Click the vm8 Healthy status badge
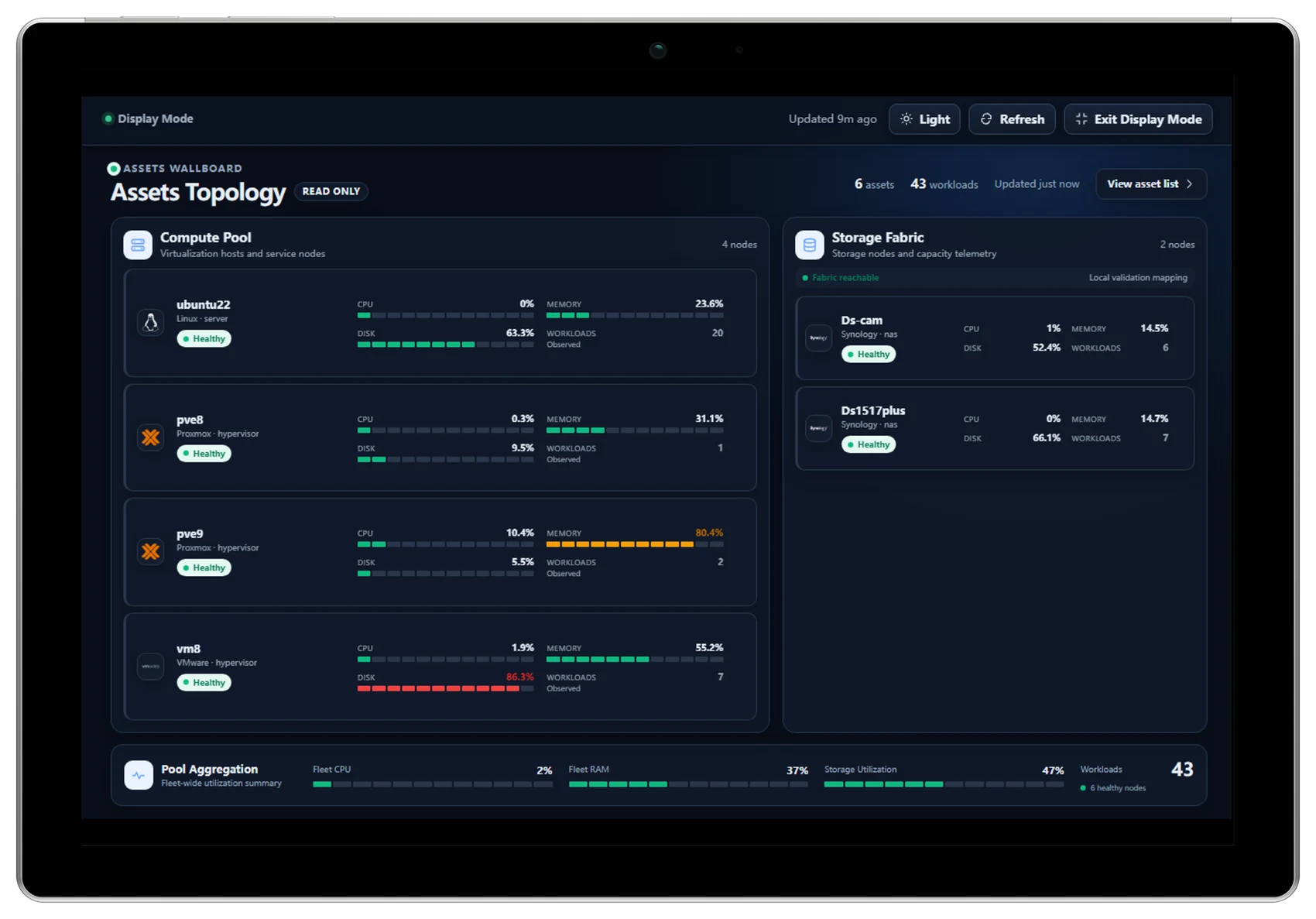Image resolution: width=1316 pixels, height=919 pixels. [204, 683]
